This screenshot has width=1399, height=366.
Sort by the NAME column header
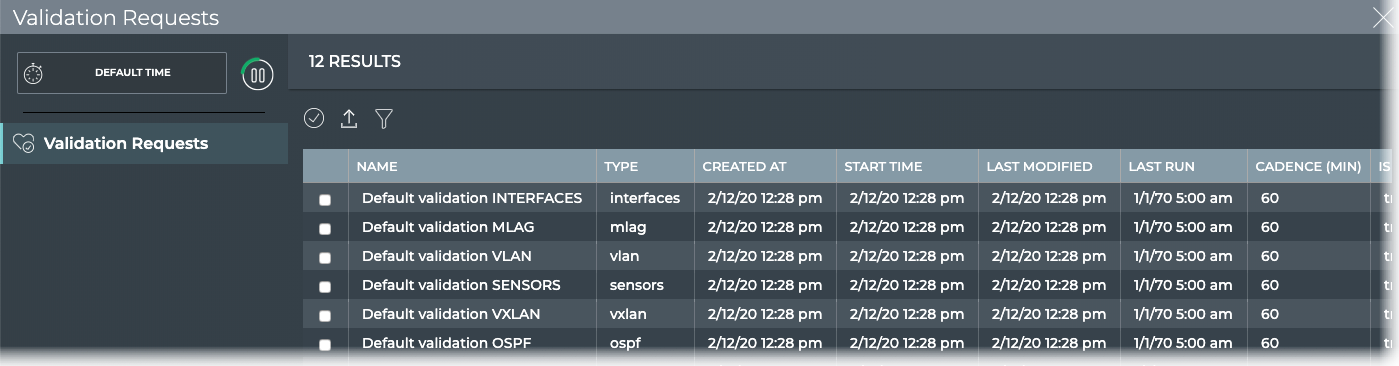click(377, 166)
